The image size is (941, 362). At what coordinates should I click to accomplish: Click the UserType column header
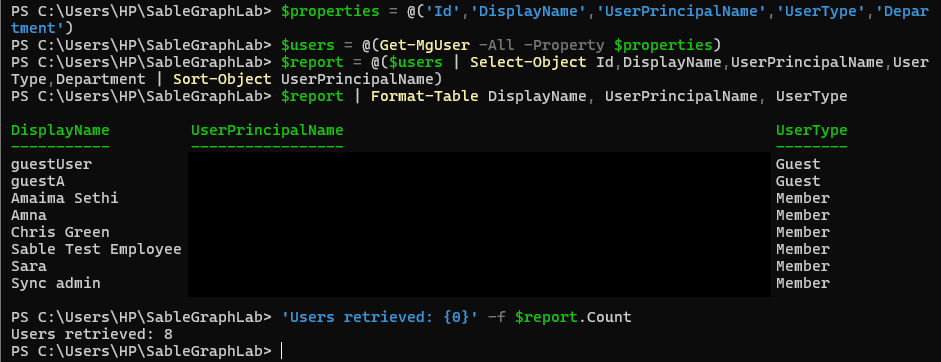tap(811, 130)
